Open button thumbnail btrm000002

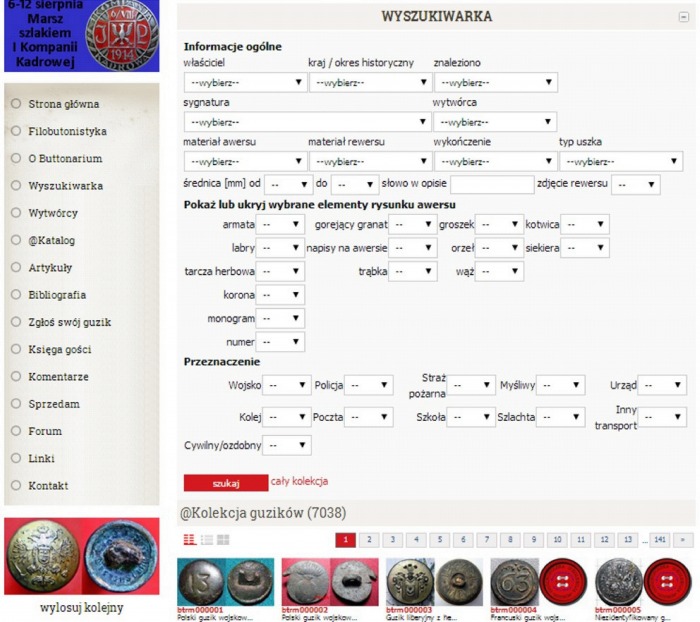click(x=330, y=582)
